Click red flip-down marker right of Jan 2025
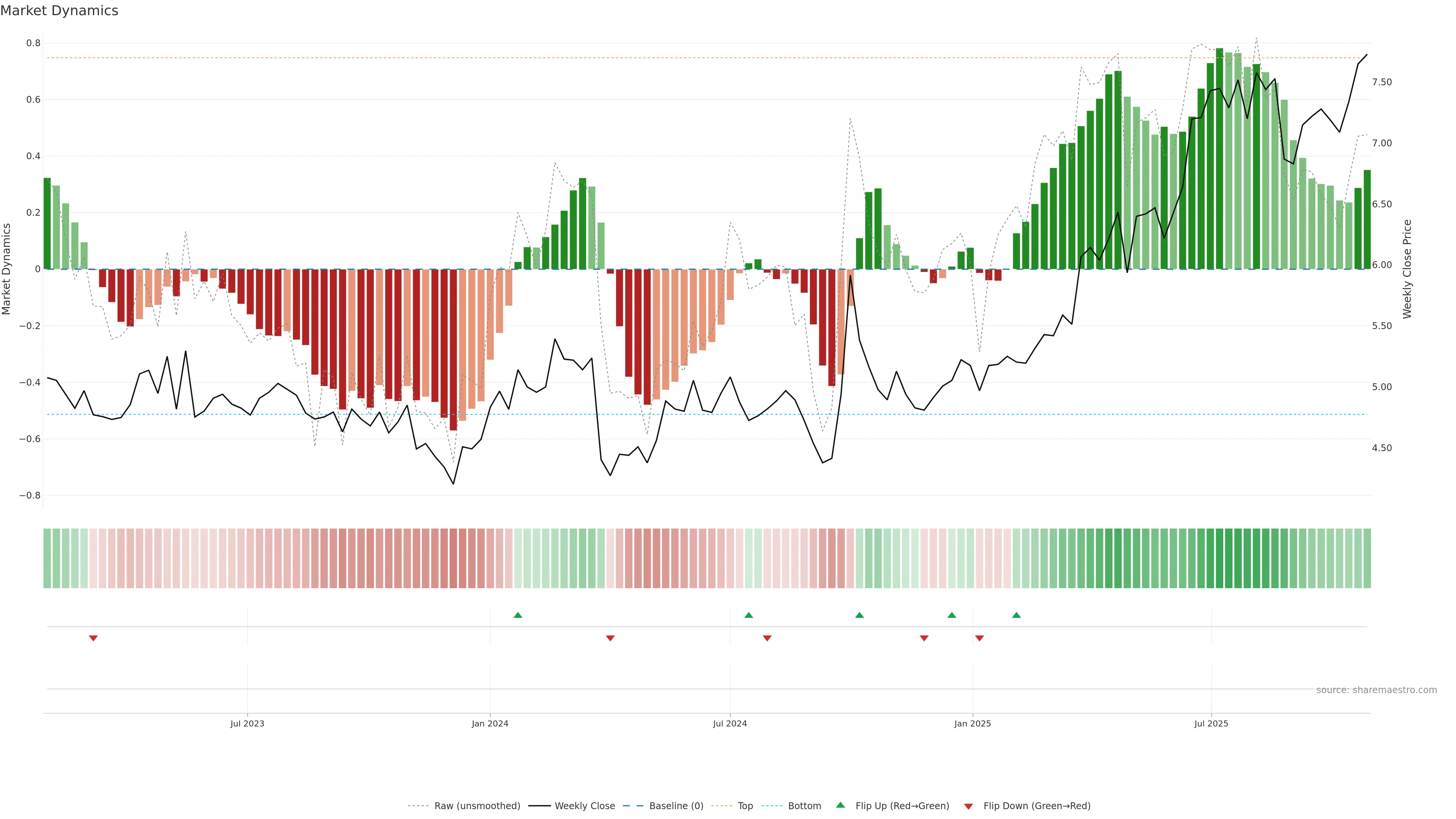This screenshot has height=819, width=1456. pos(979,638)
